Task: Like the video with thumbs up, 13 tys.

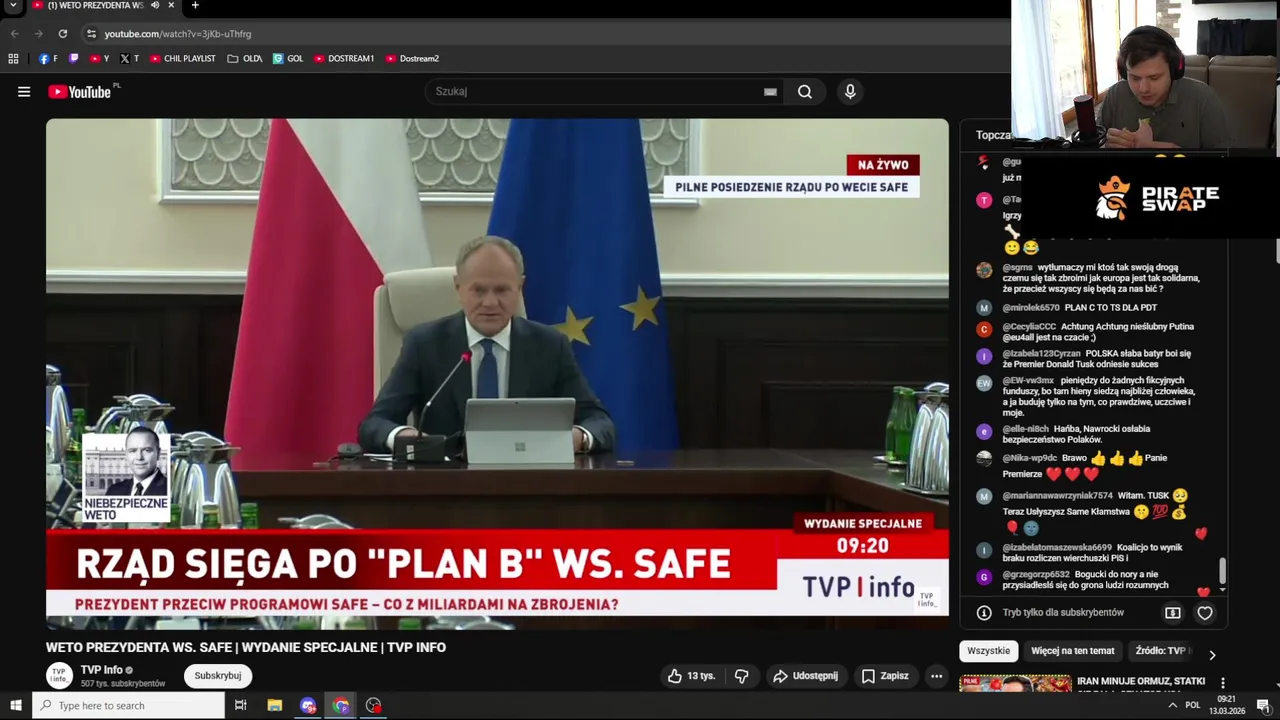Action: pyautogui.click(x=692, y=676)
